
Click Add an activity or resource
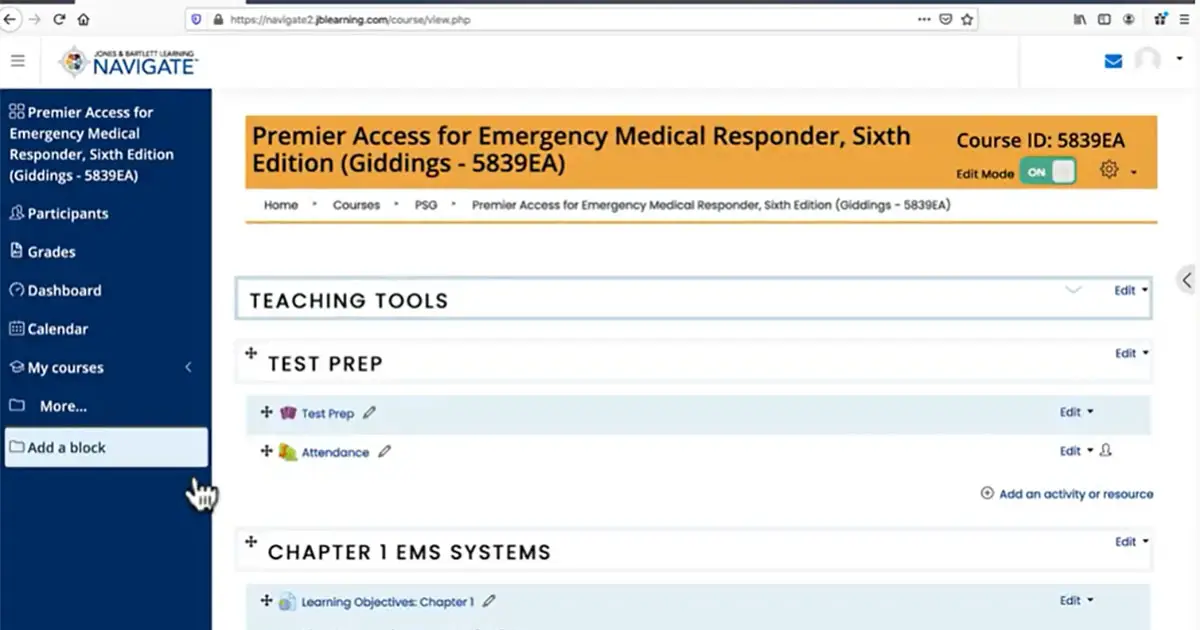click(1067, 494)
